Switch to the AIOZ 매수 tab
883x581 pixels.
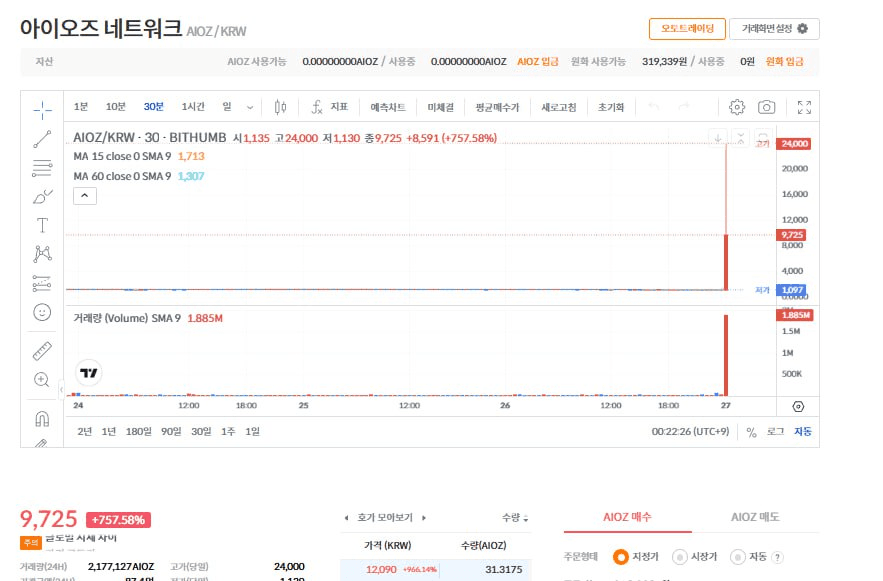tap(627, 517)
